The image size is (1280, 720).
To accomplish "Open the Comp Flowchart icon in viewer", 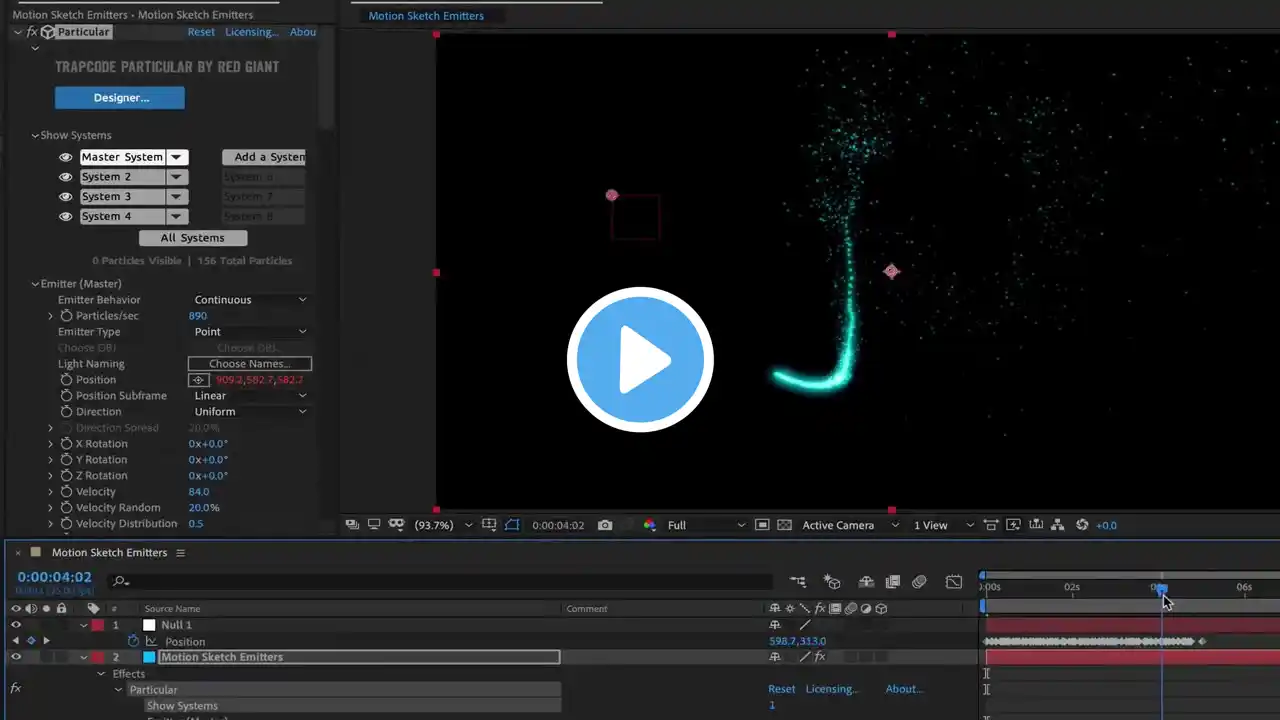I will (1057, 525).
